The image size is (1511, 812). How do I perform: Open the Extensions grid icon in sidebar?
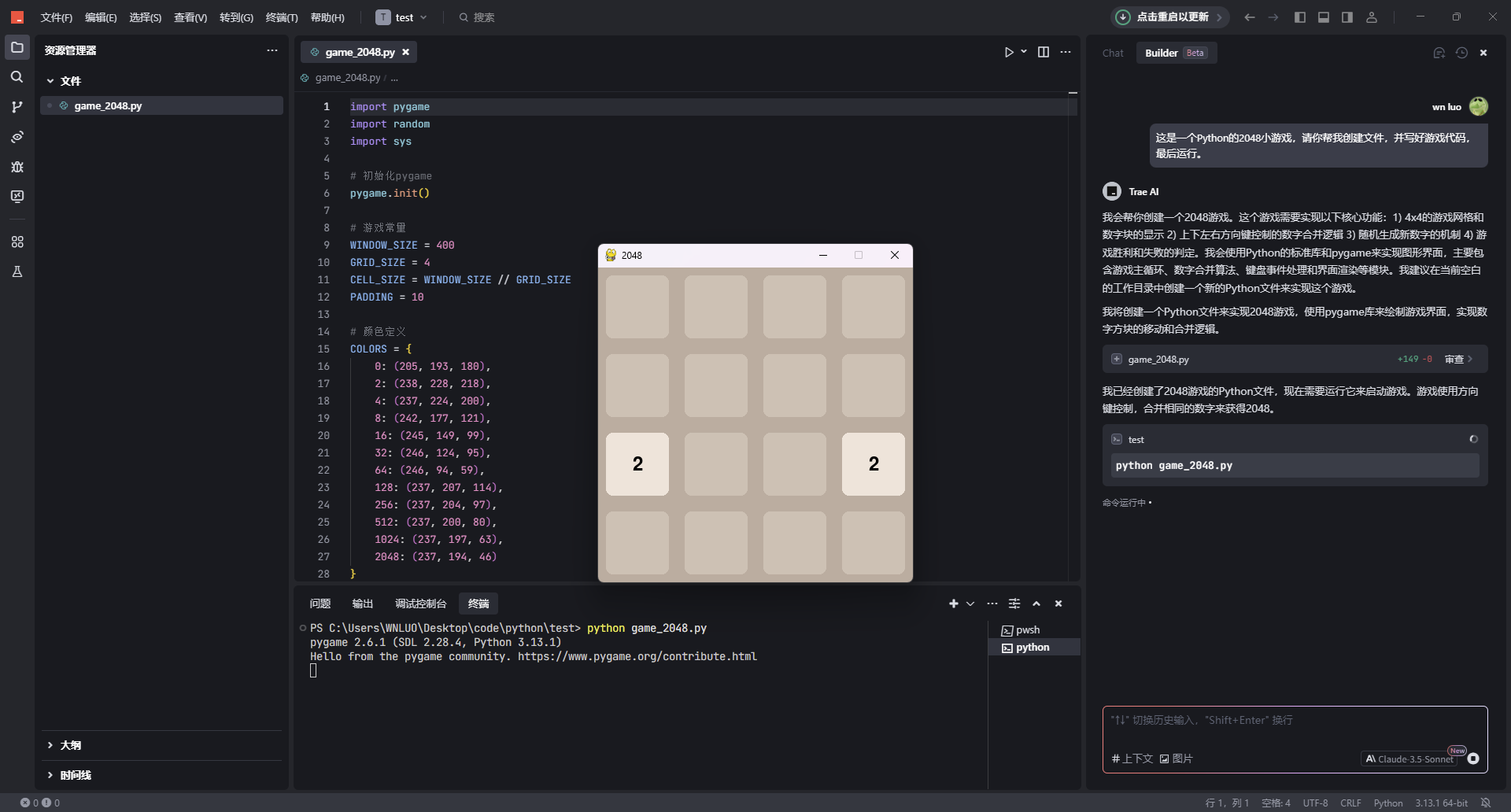pyautogui.click(x=17, y=242)
